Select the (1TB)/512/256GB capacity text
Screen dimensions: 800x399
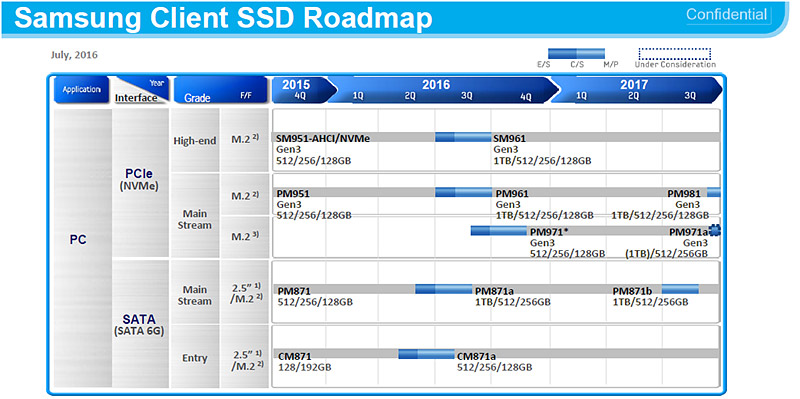pos(667,254)
